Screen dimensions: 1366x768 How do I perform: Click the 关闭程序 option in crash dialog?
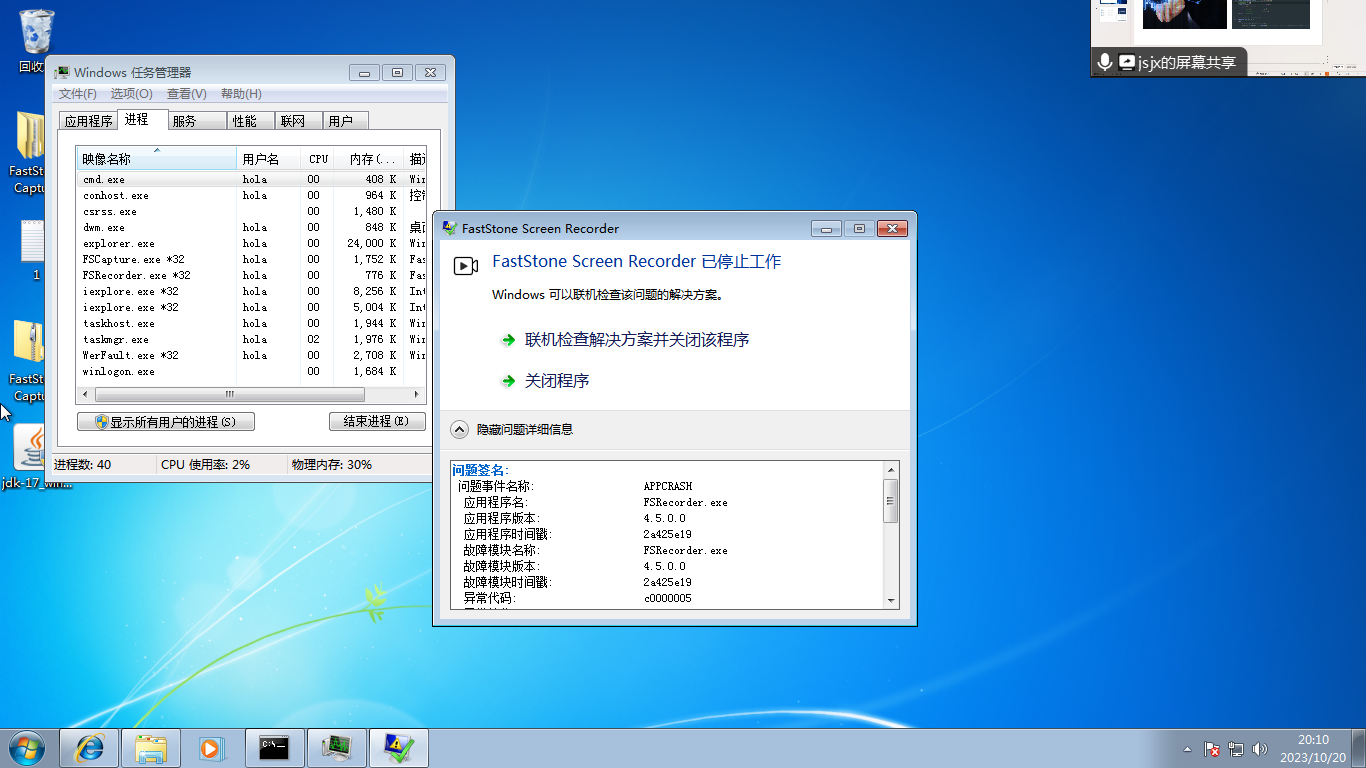[557, 381]
